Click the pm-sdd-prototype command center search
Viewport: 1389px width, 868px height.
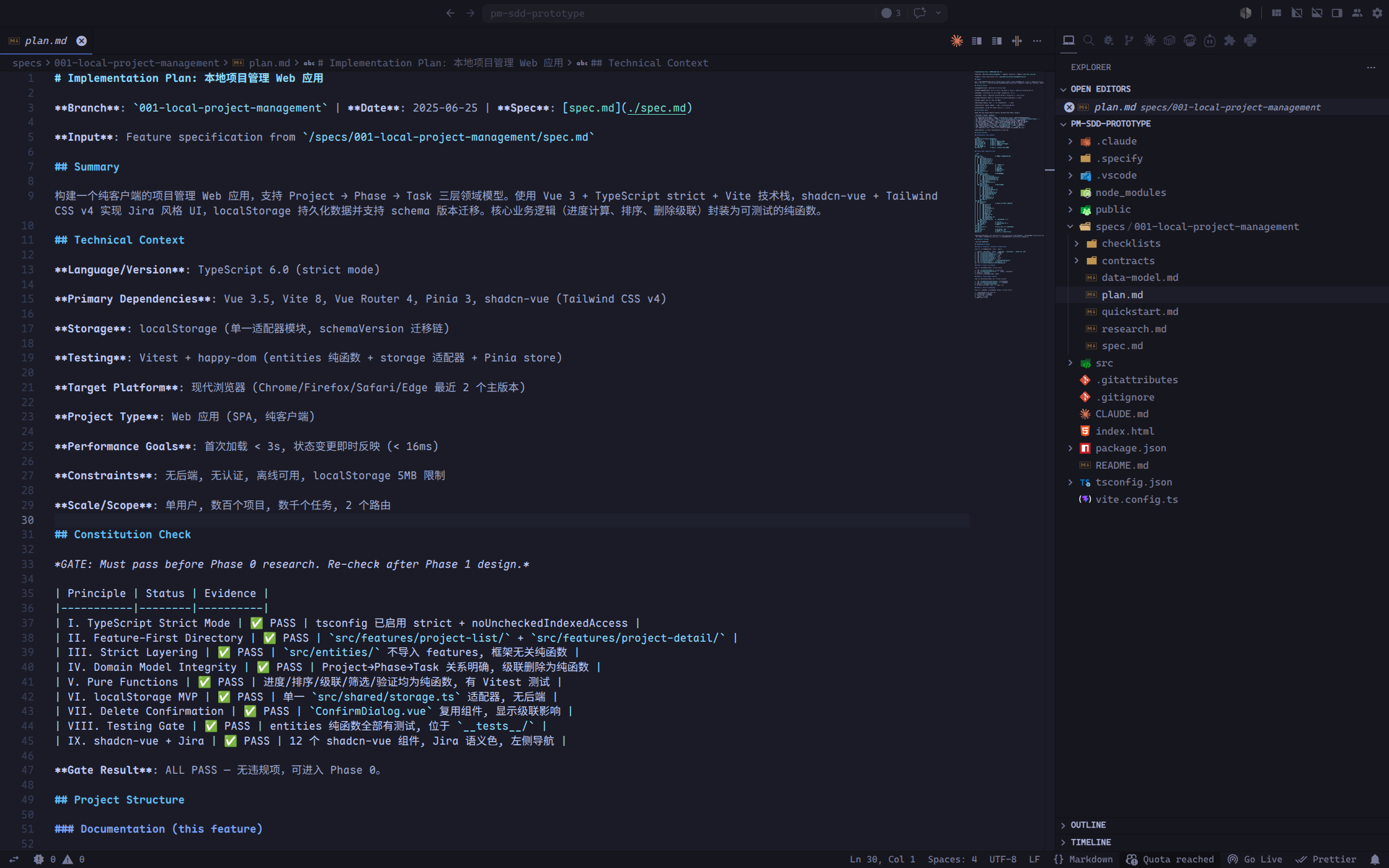(x=679, y=13)
